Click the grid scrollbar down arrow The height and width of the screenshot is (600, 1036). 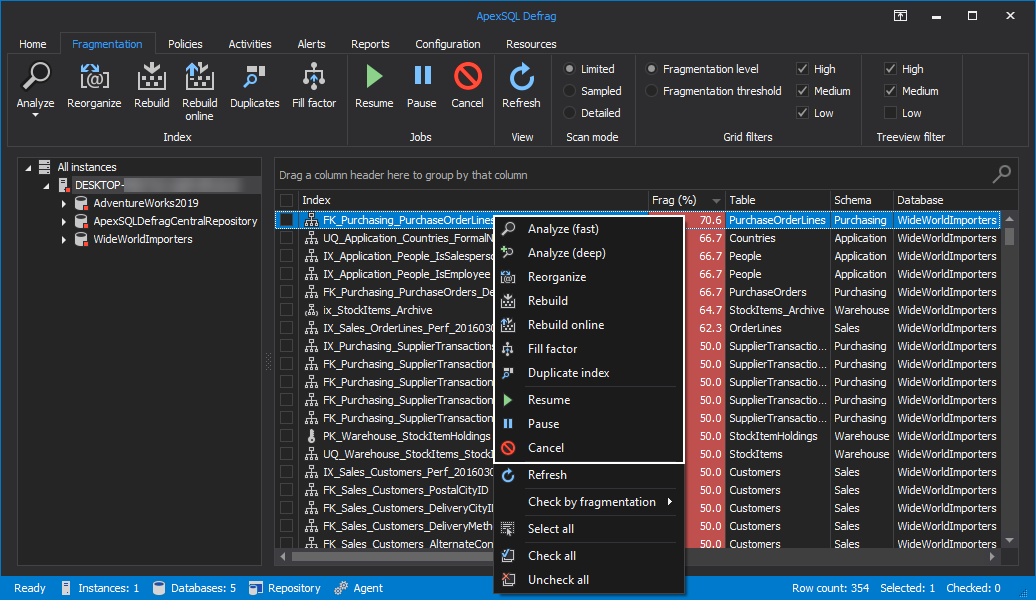point(1009,541)
